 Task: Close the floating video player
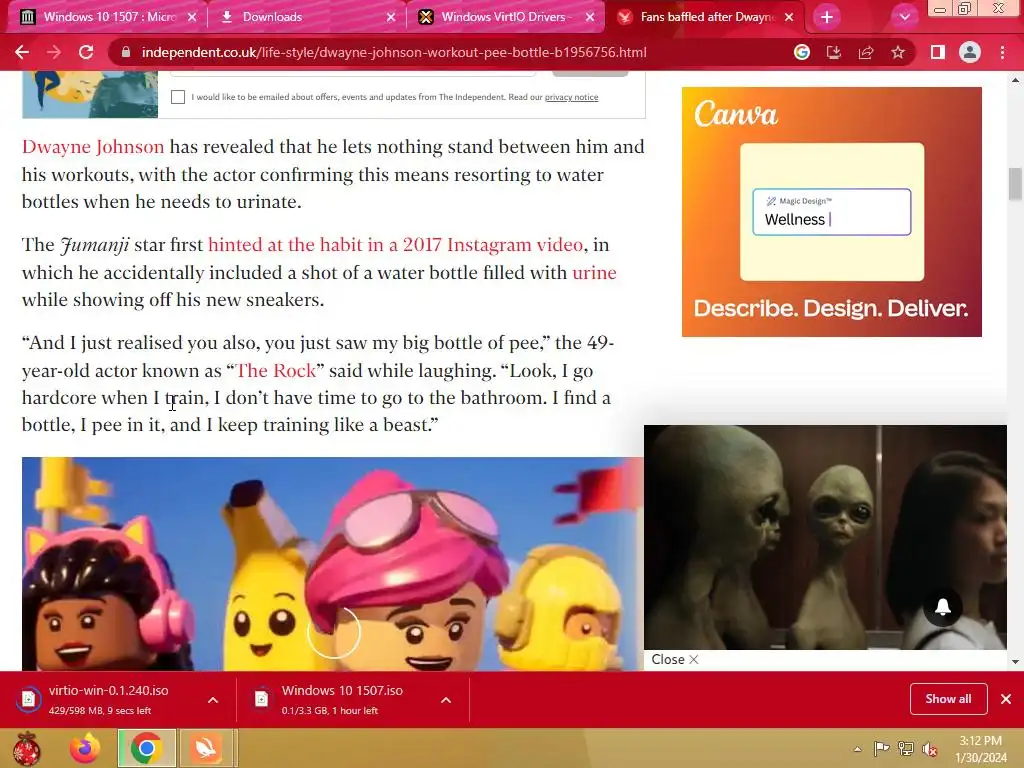point(675,660)
